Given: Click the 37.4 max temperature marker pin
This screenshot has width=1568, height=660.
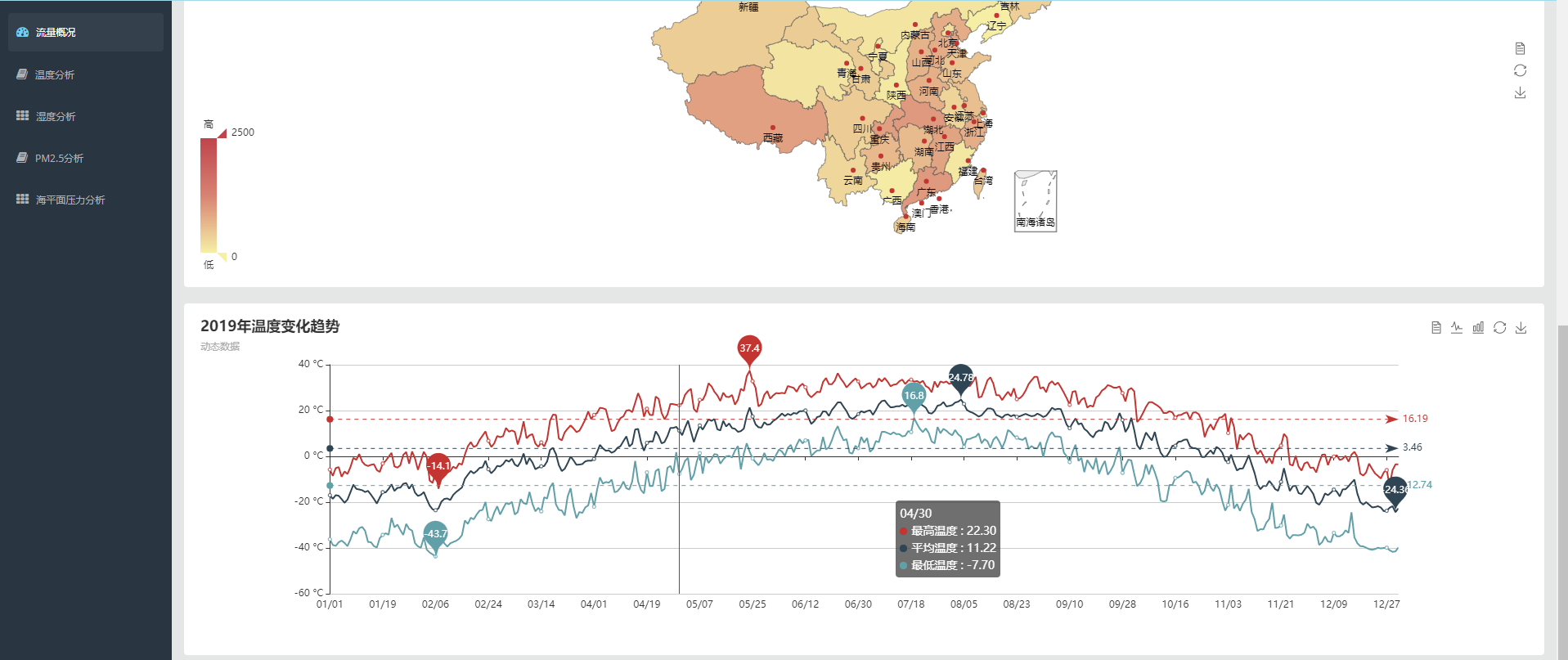Looking at the screenshot, I should [749, 348].
